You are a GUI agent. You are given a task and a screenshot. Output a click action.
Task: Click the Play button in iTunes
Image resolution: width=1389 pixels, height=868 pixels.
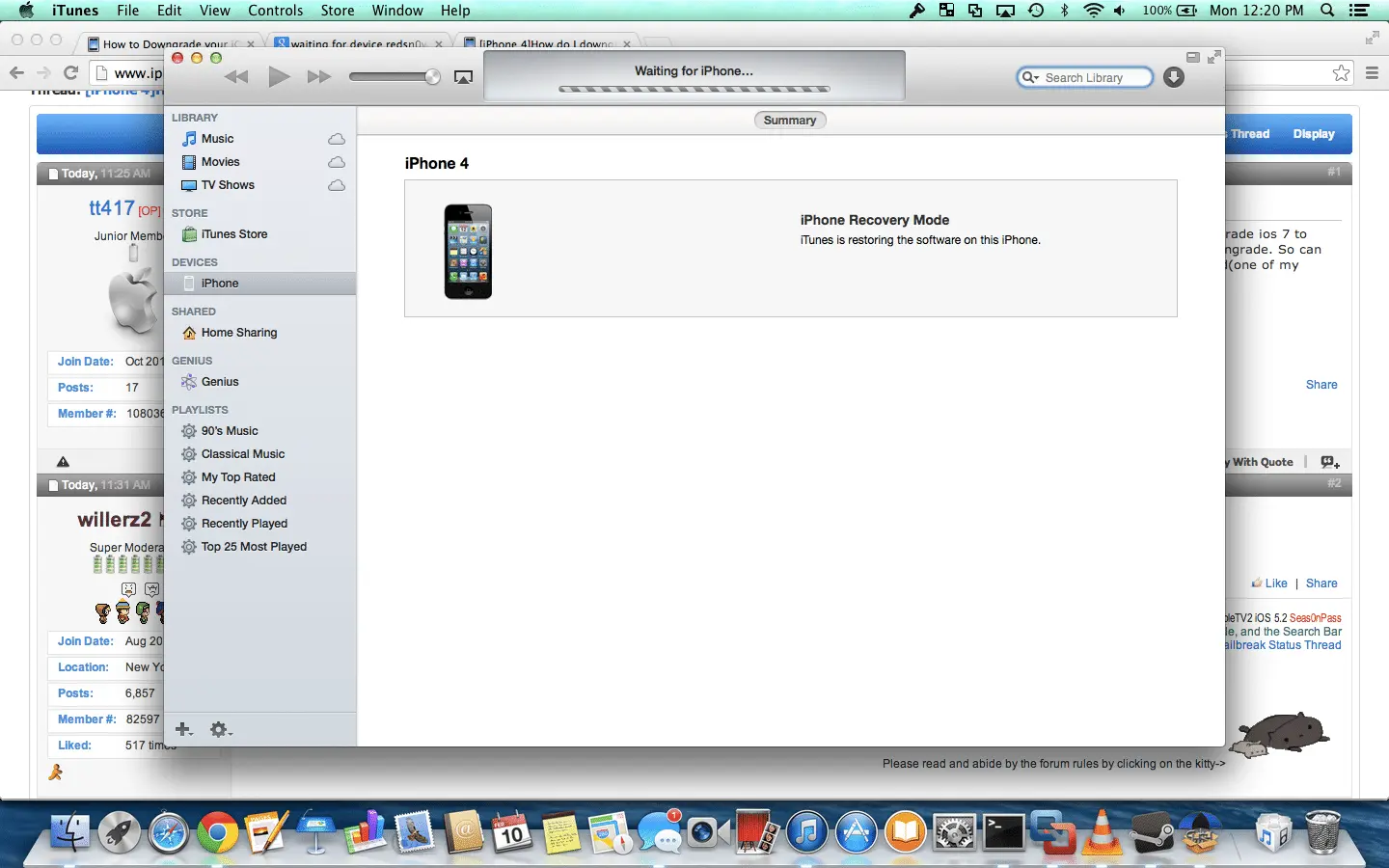coord(279,77)
